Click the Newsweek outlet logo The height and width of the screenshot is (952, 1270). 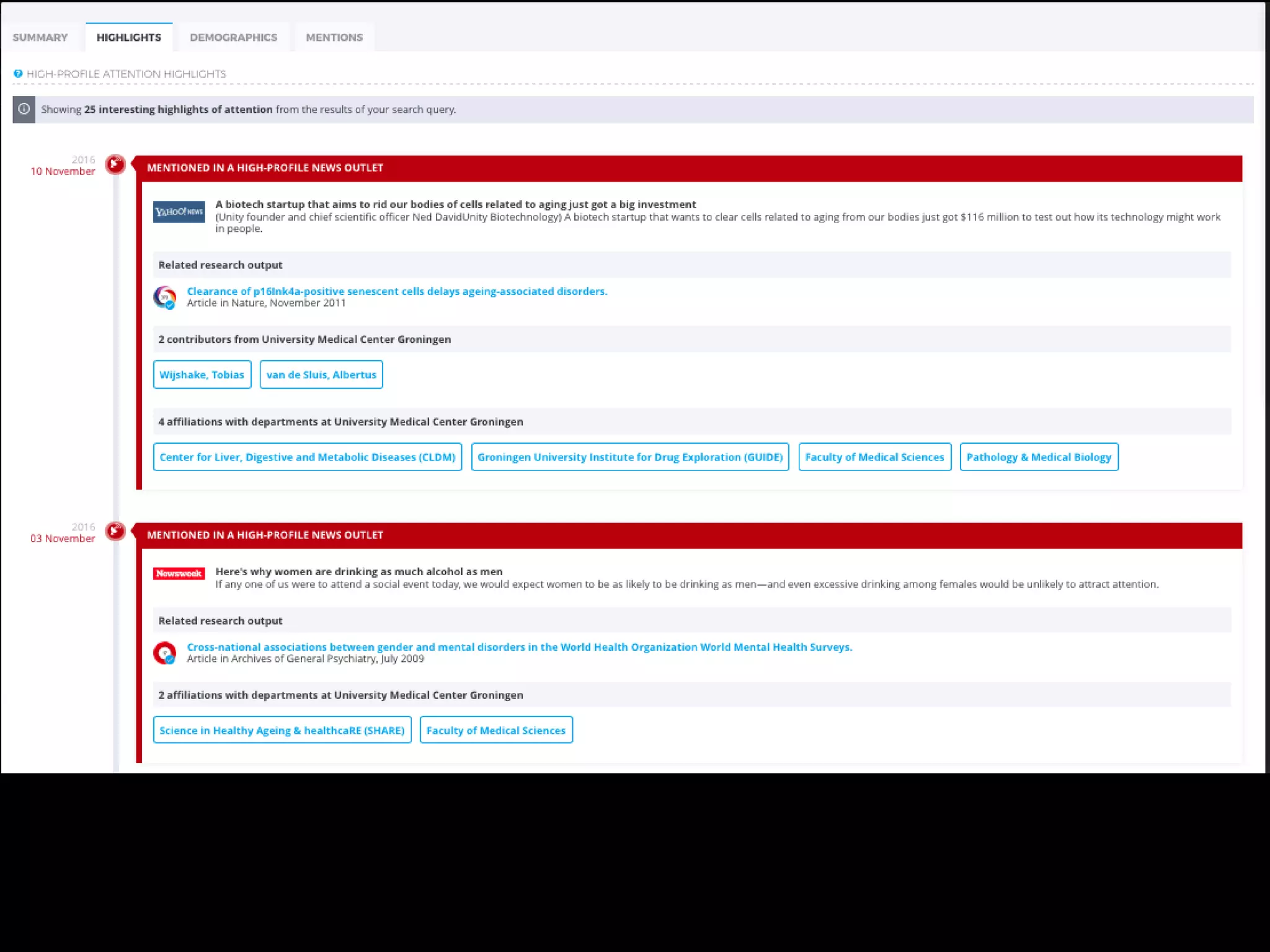179,573
